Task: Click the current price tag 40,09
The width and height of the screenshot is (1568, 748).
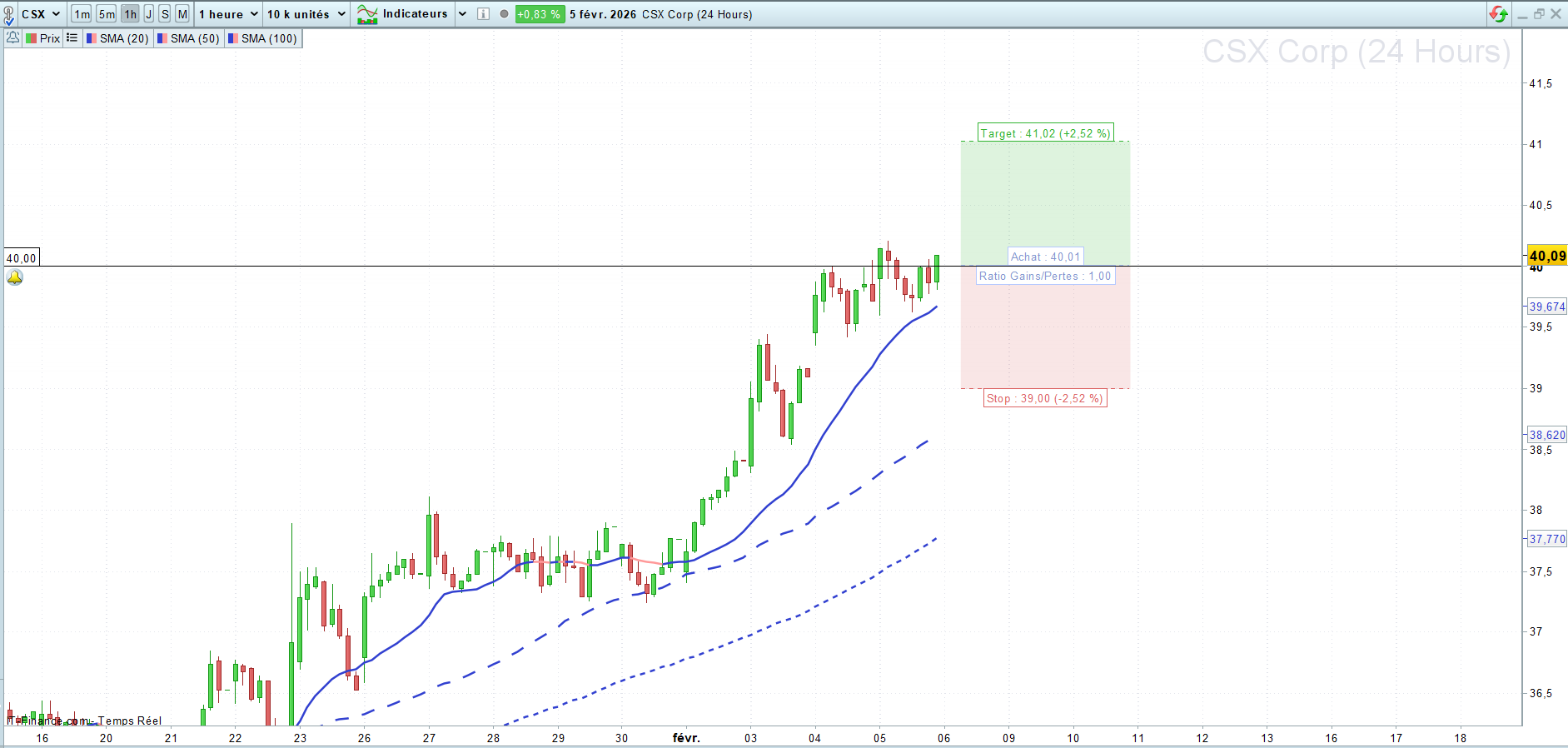Action: 1547,256
